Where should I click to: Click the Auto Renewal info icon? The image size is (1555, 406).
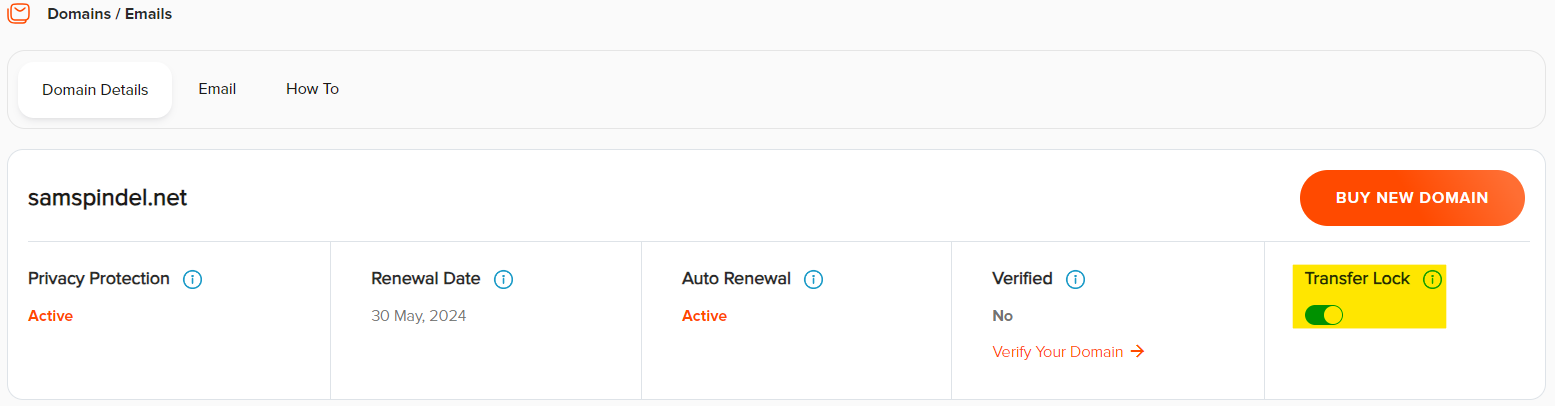pyautogui.click(x=814, y=279)
